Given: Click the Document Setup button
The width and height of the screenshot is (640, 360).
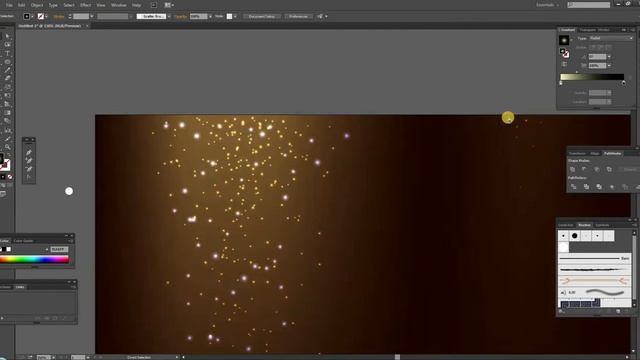Looking at the screenshot, I should point(262,17).
